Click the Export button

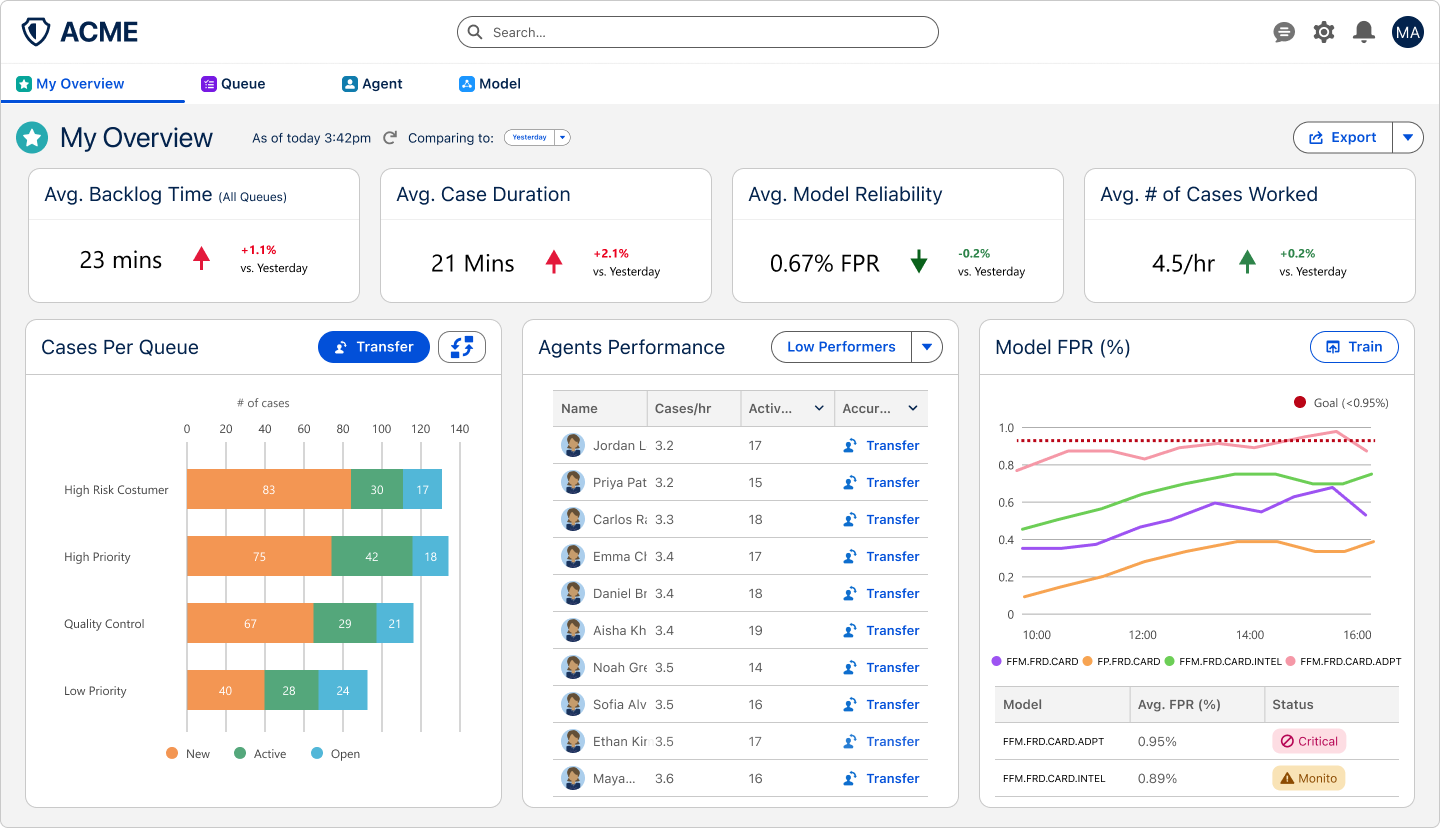1344,138
